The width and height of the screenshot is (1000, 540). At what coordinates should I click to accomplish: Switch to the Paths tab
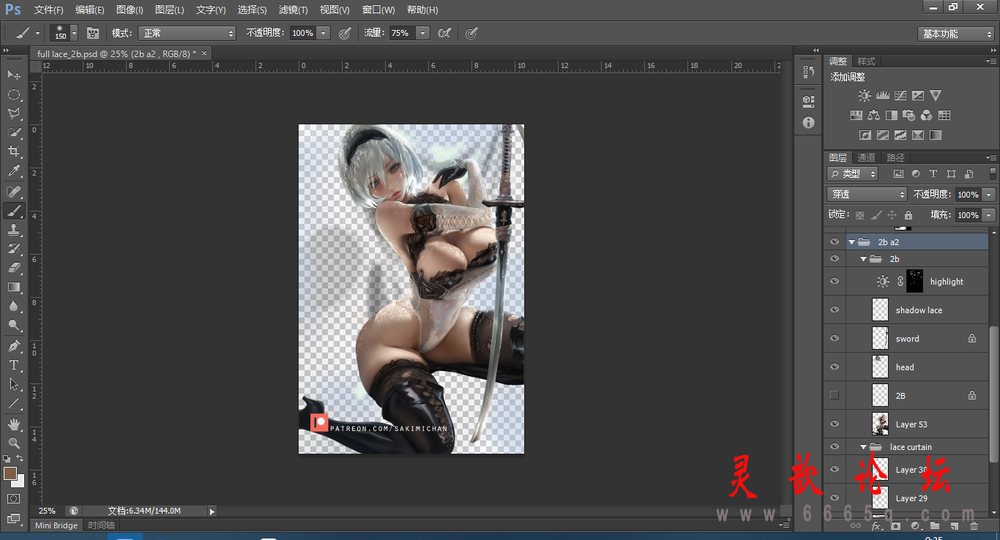coord(895,157)
